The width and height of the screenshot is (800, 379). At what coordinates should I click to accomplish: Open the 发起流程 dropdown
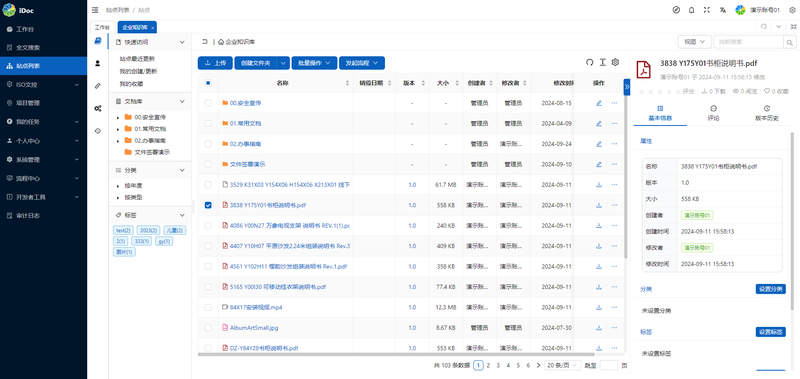pyautogui.click(x=362, y=63)
